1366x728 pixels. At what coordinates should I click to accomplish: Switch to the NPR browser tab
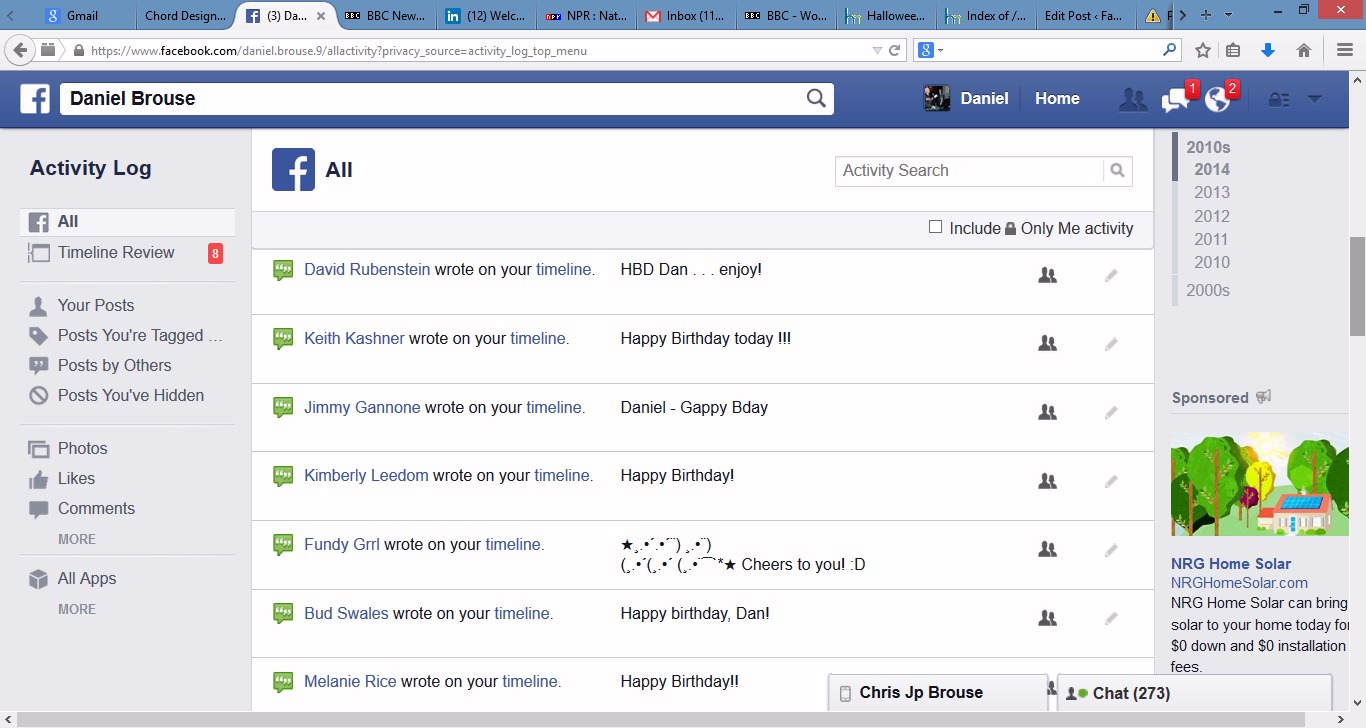point(586,16)
